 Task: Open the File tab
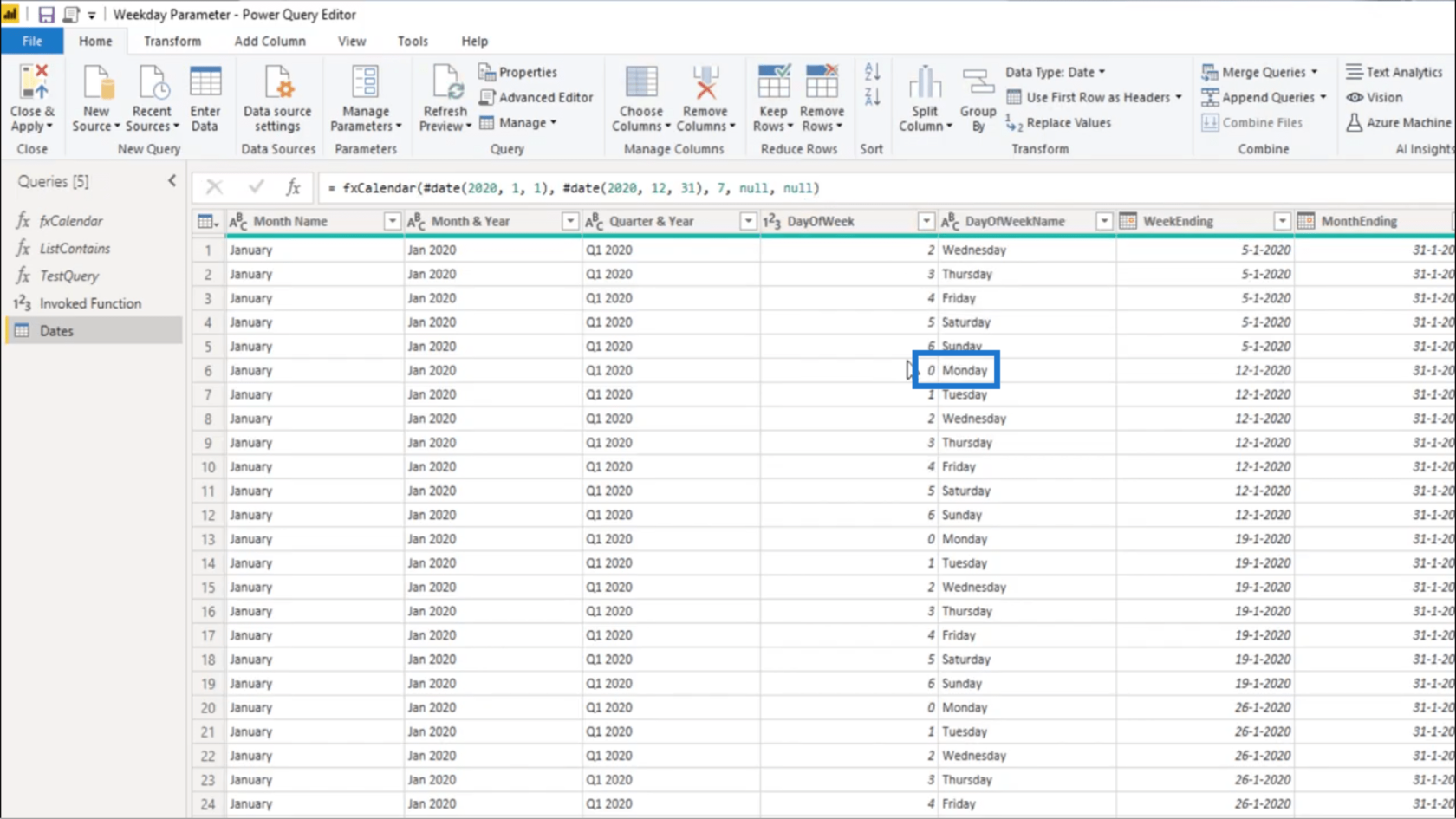coord(32,41)
